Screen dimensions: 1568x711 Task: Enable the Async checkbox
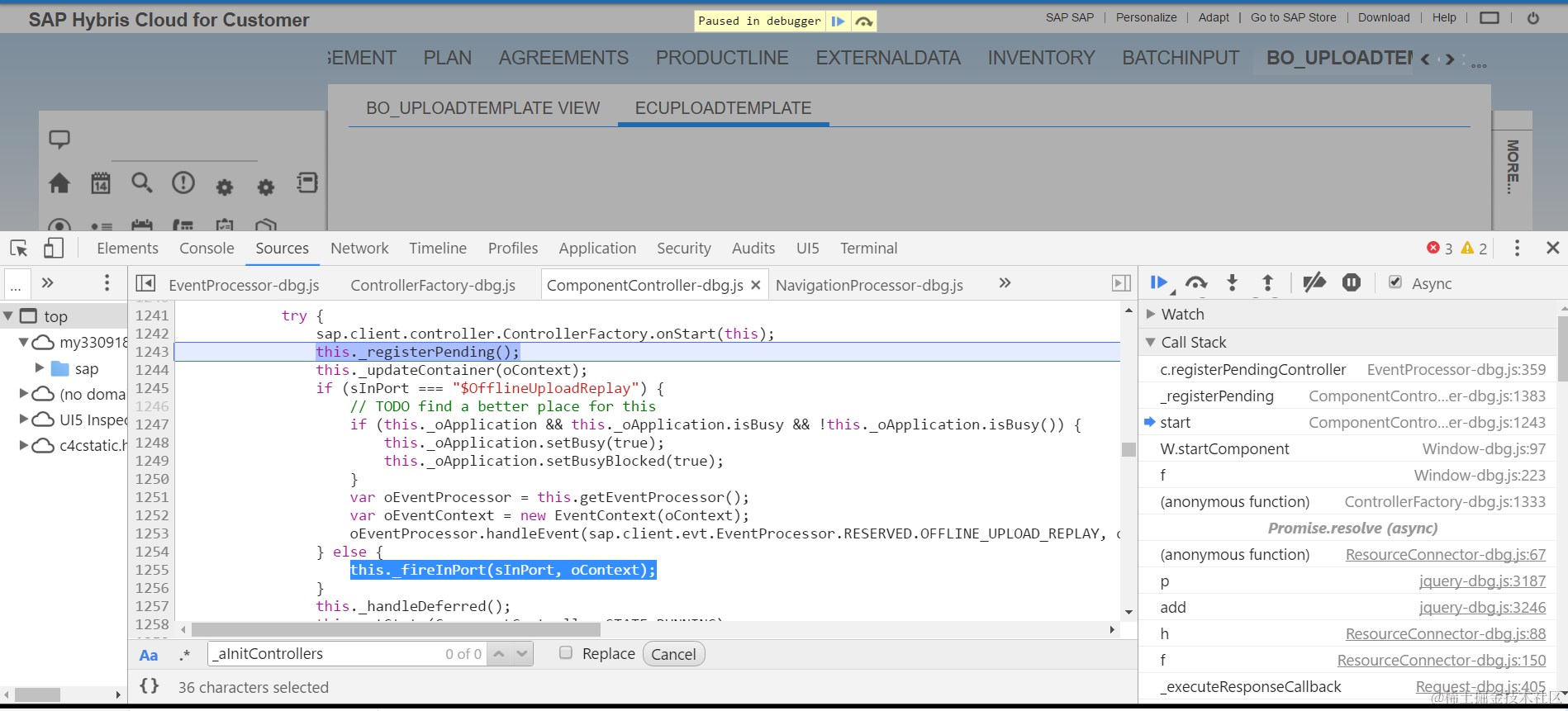[1395, 282]
